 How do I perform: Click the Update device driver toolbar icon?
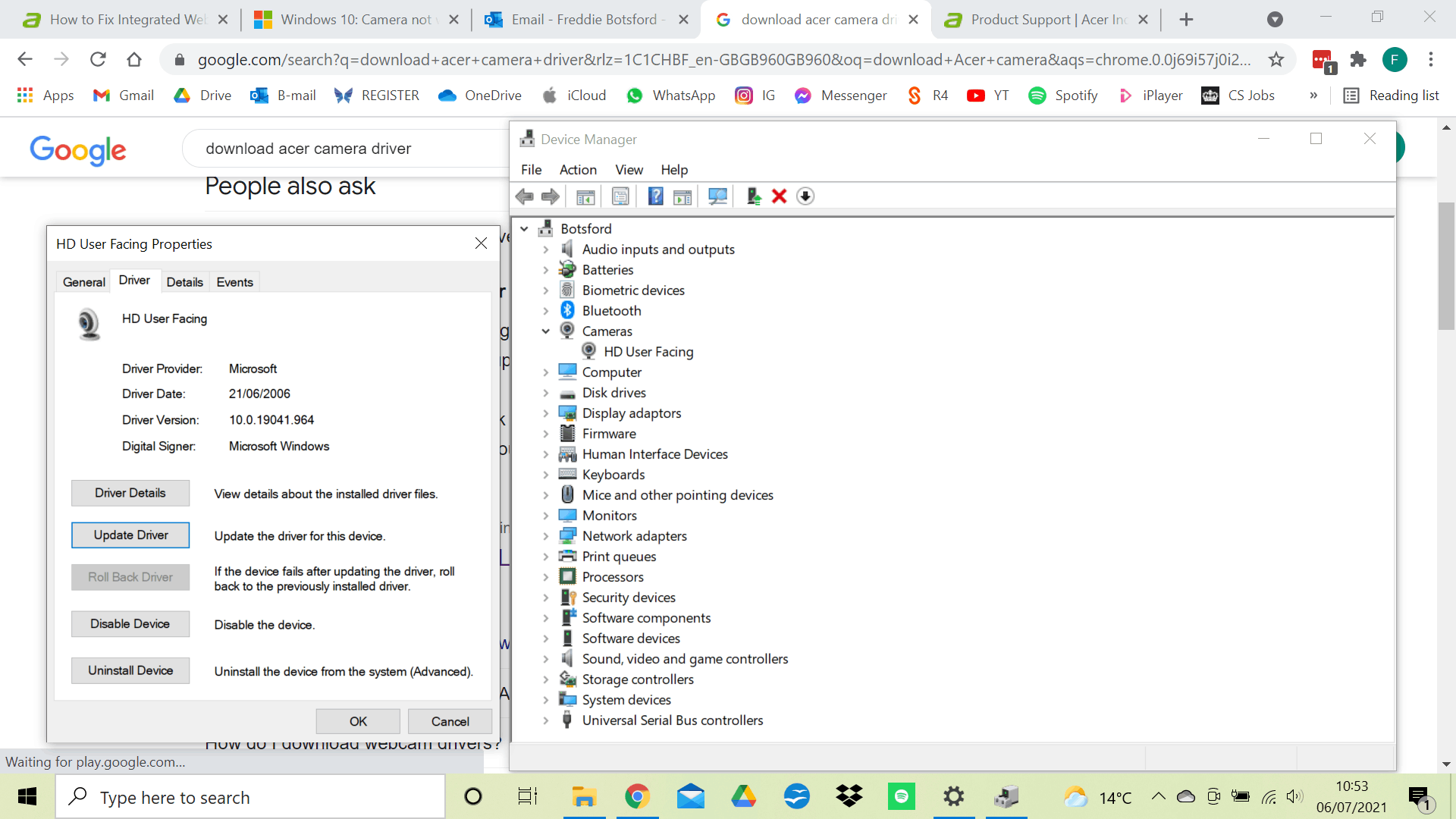click(753, 196)
